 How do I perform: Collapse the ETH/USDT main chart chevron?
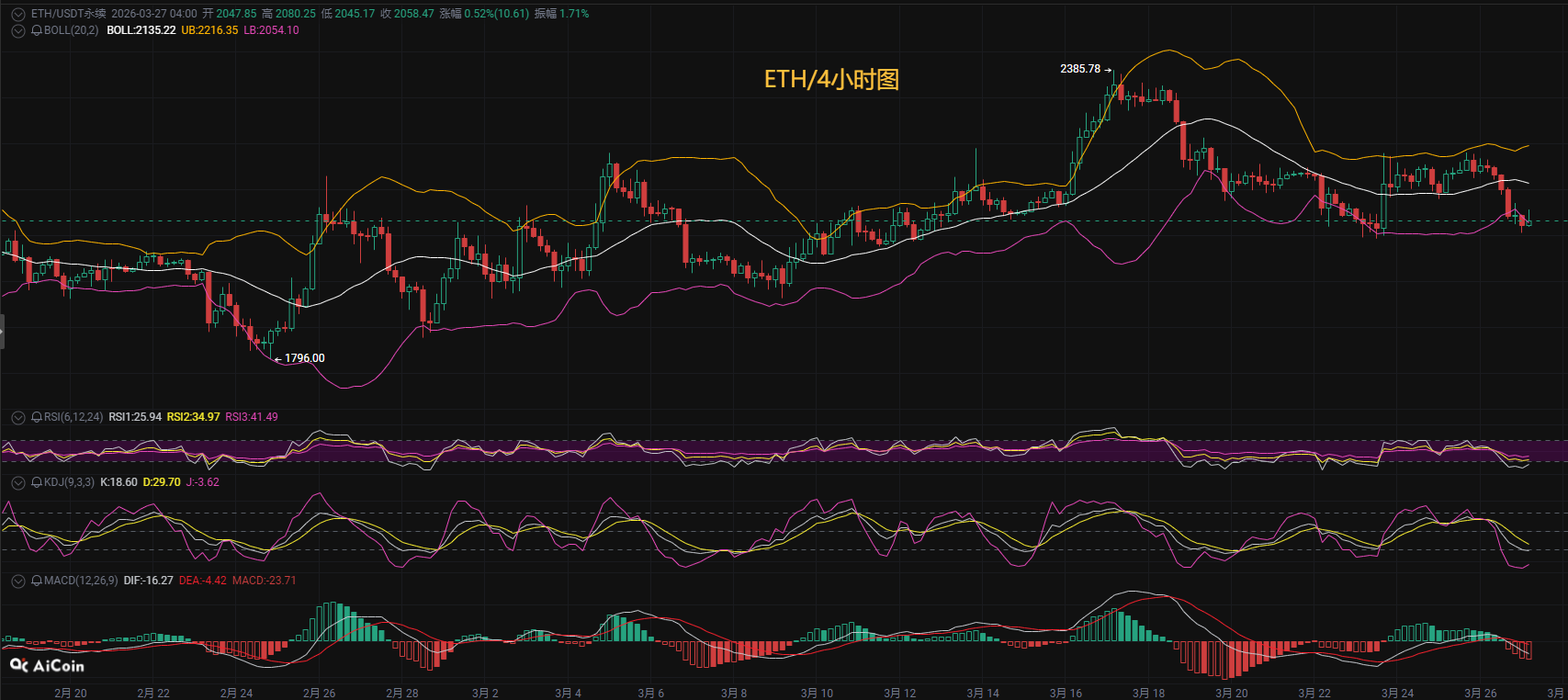click(x=18, y=14)
